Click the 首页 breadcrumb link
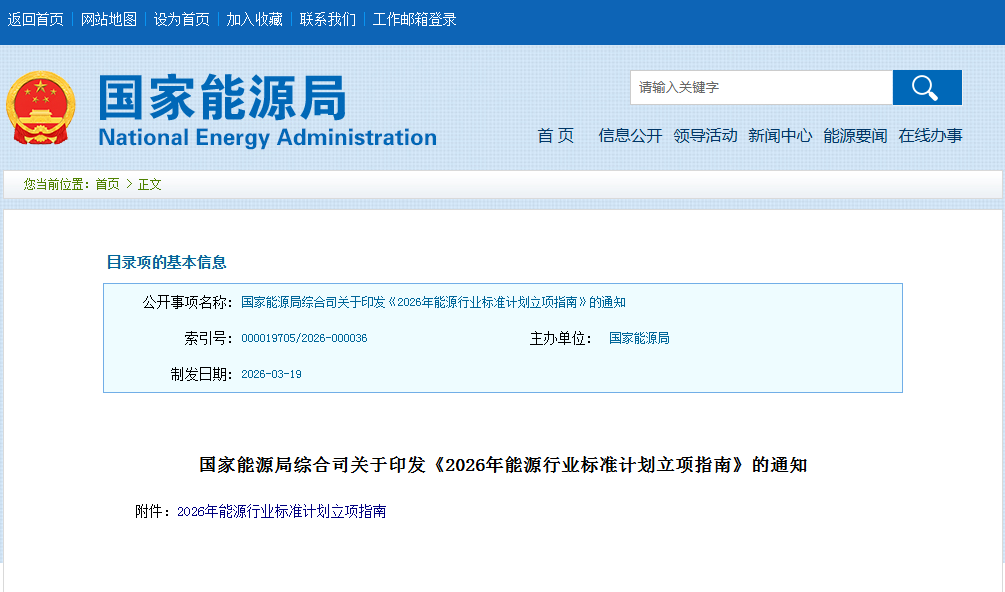1005x592 pixels. [x=107, y=184]
